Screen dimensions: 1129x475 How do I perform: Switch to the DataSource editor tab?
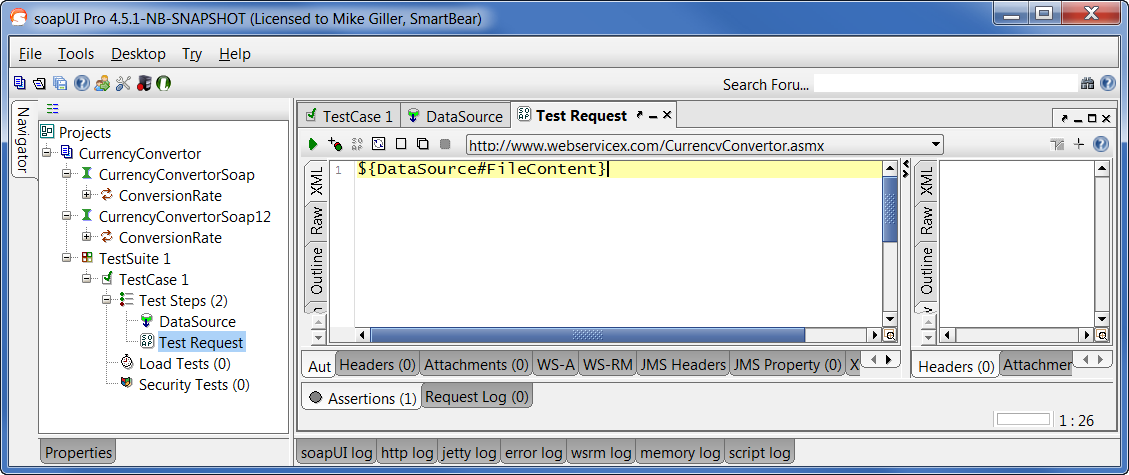455,116
